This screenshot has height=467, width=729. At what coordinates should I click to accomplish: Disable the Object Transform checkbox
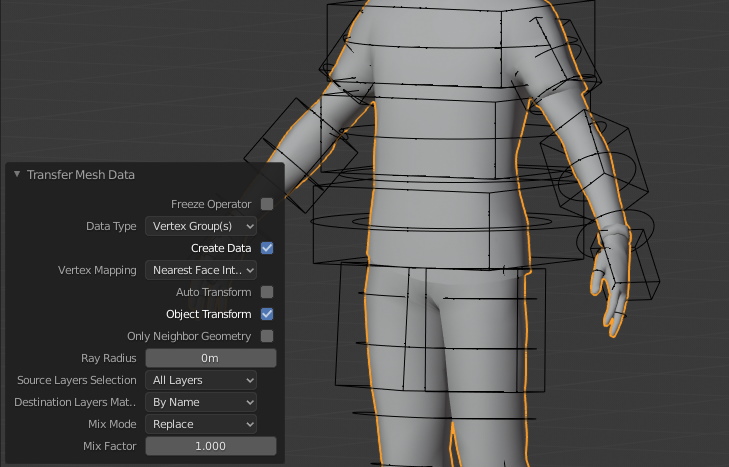267,314
